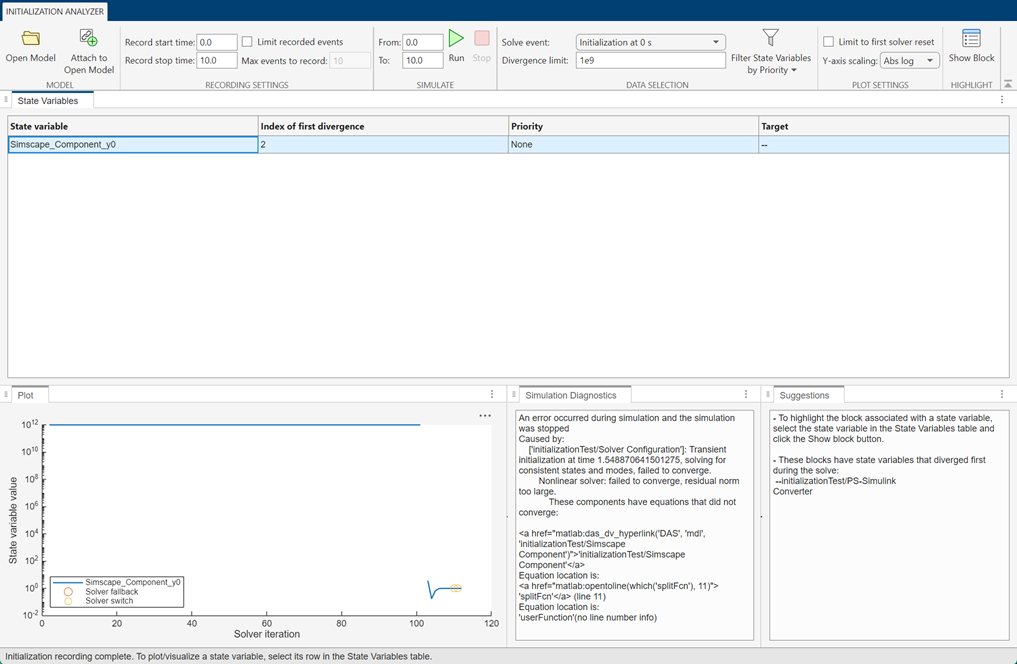Screen dimensions: 1017x664
Task: Click the Stop simulation icon
Action: click(481, 40)
